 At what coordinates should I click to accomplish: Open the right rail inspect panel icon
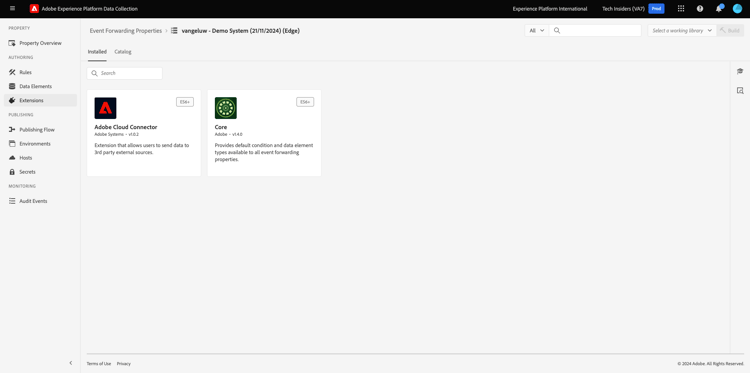coord(740,90)
